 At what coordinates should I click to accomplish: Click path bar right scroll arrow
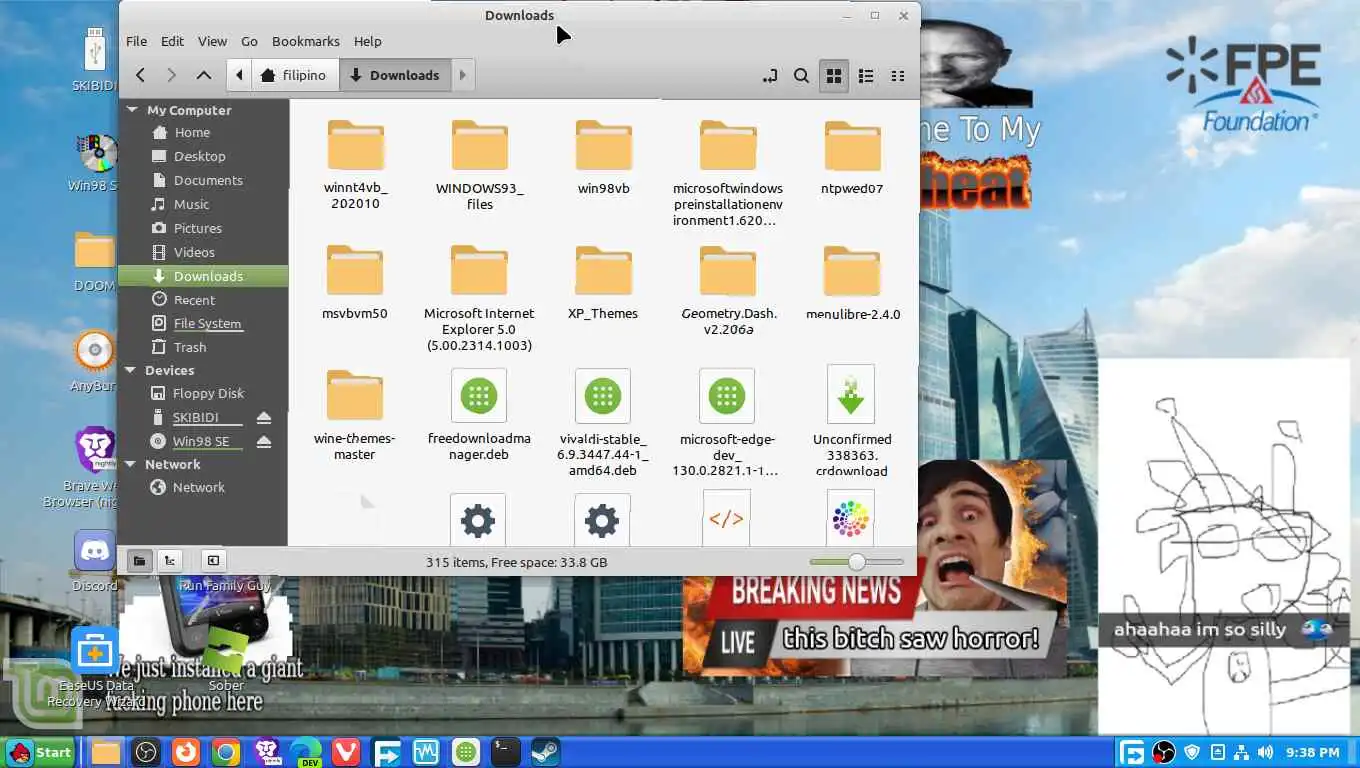462,75
